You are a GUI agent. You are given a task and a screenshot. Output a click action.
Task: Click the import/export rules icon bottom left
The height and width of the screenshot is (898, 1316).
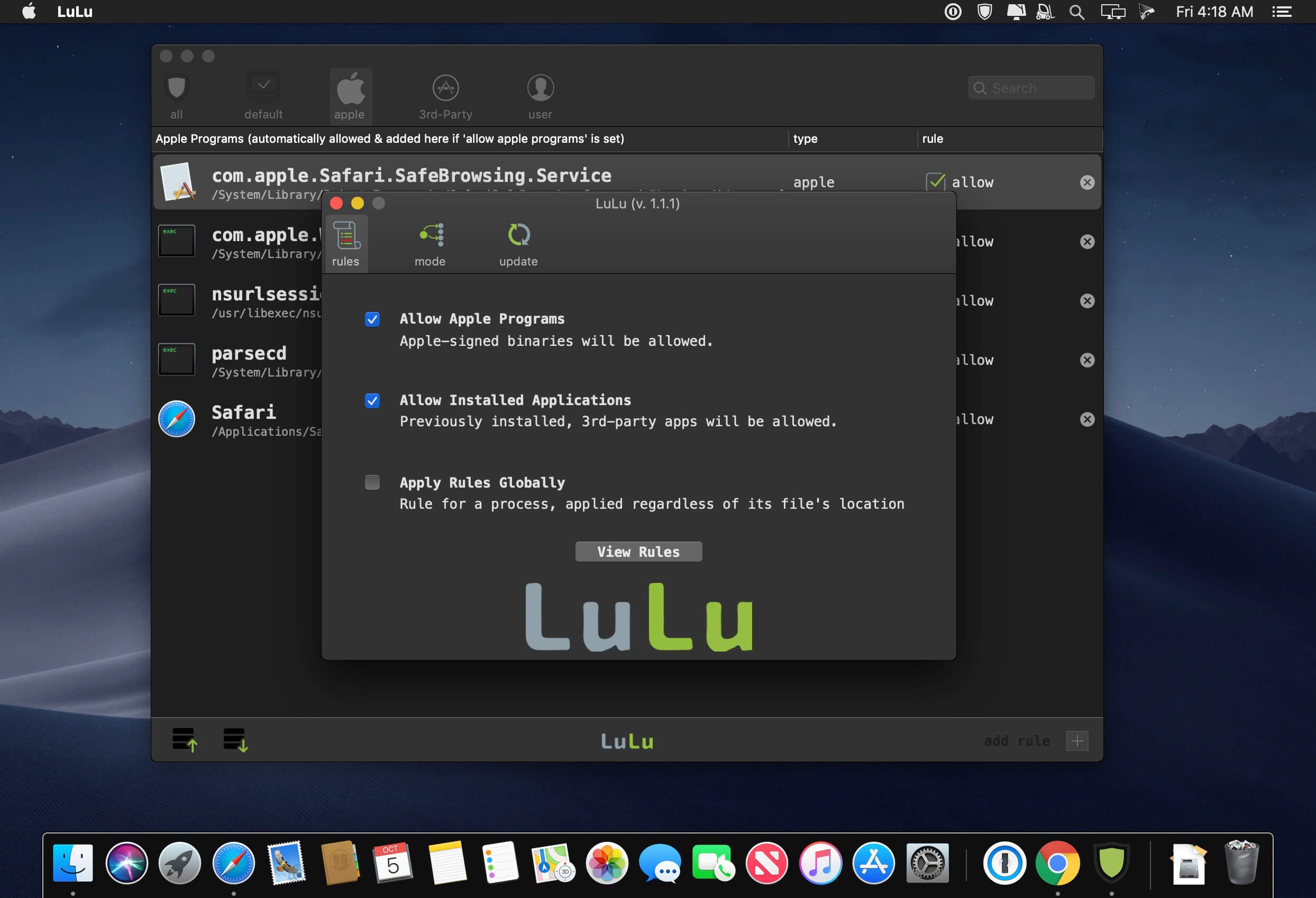click(x=183, y=740)
